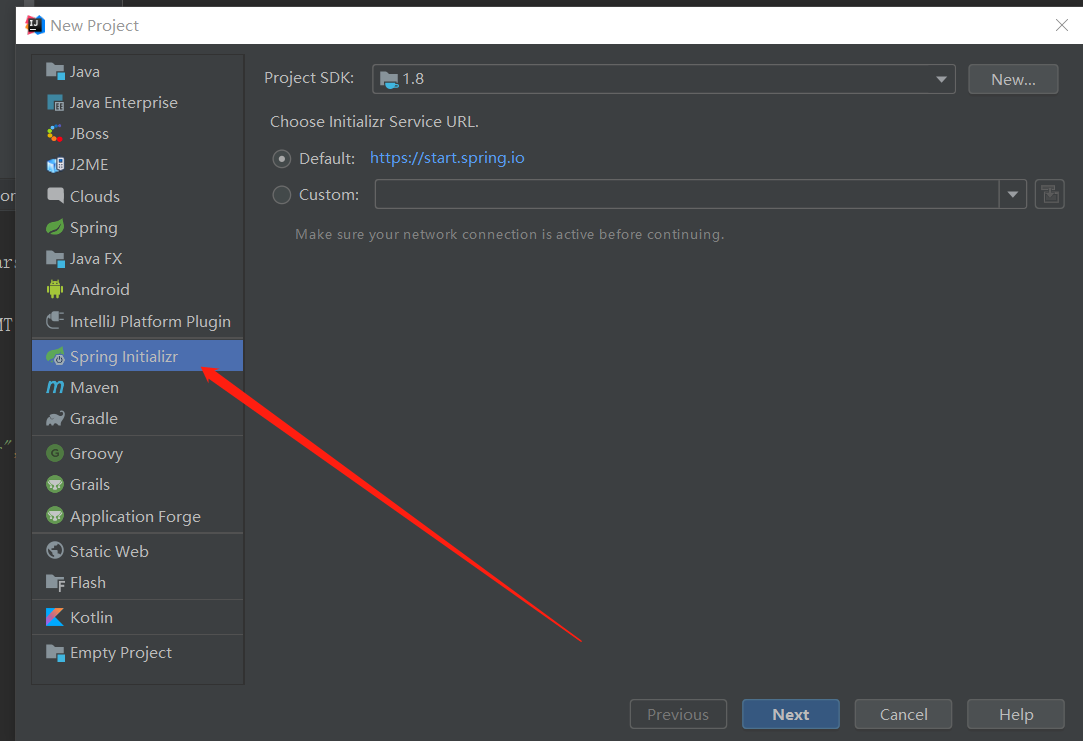The image size is (1083, 741).
Task: Select Android label in list
Action: pyautogui.click(x=99, y=289)
